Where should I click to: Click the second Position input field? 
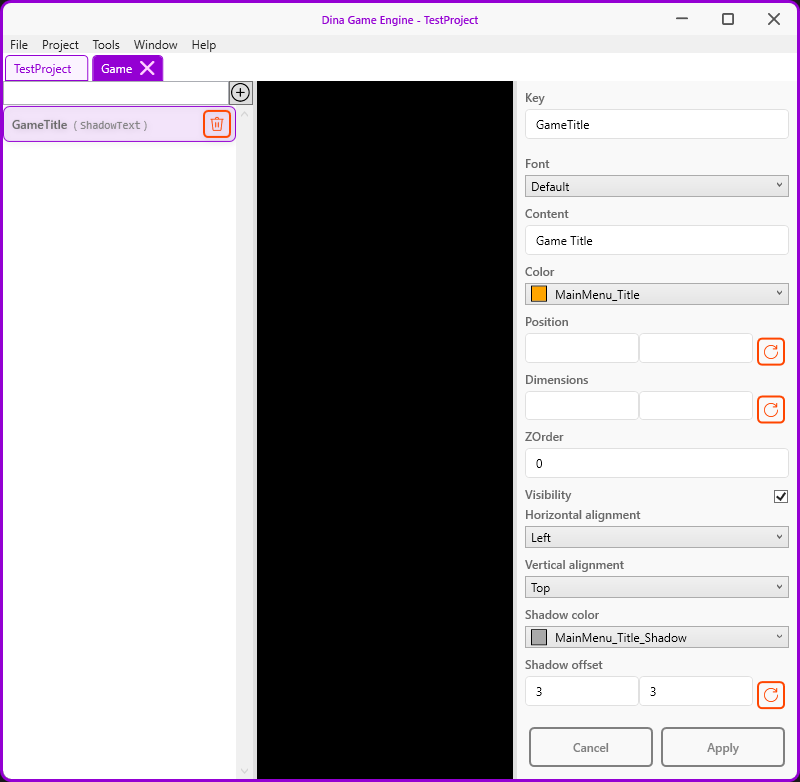click(x=696, y=348)
